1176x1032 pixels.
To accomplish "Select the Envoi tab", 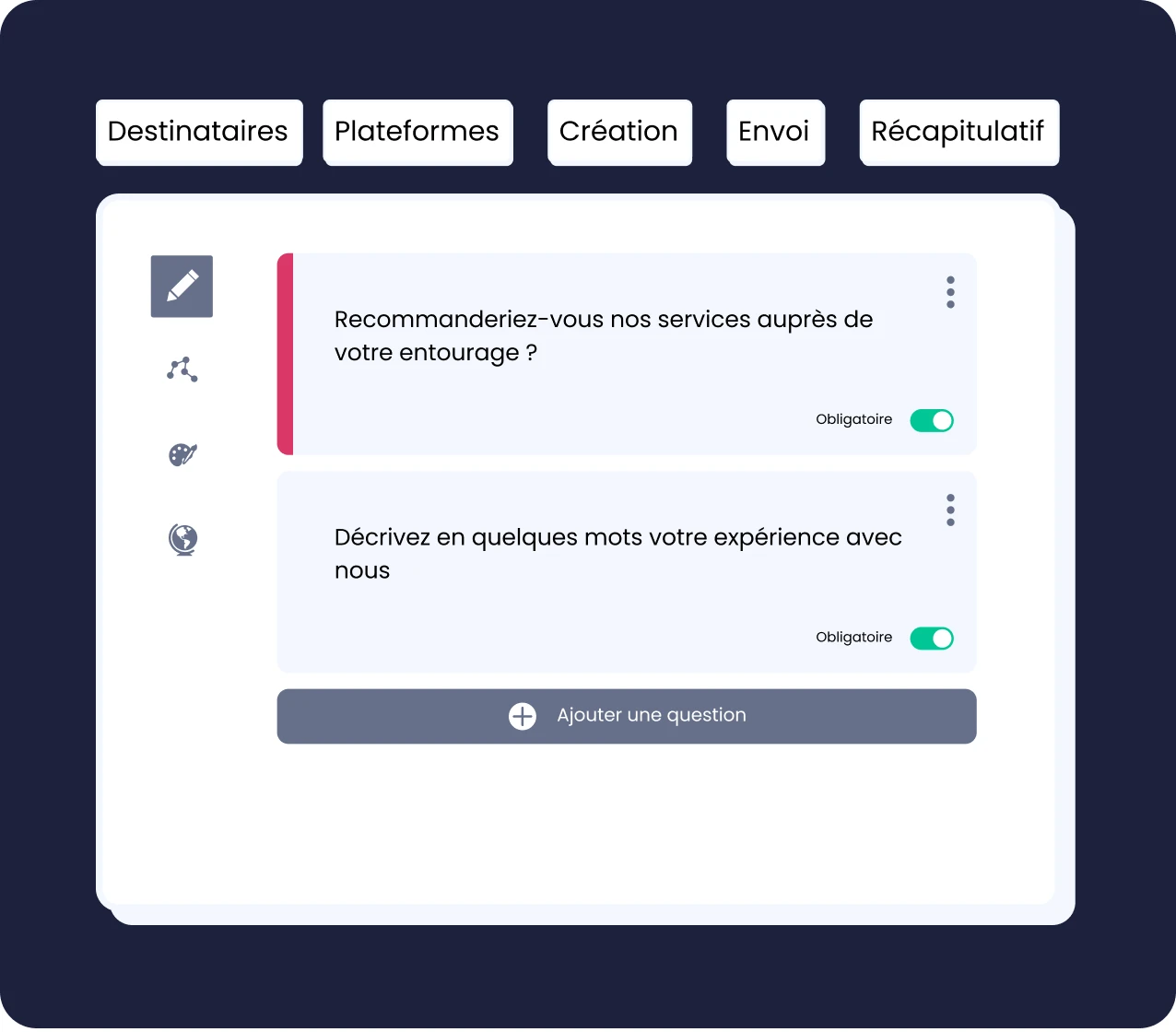I will click(x=774, y=132).
